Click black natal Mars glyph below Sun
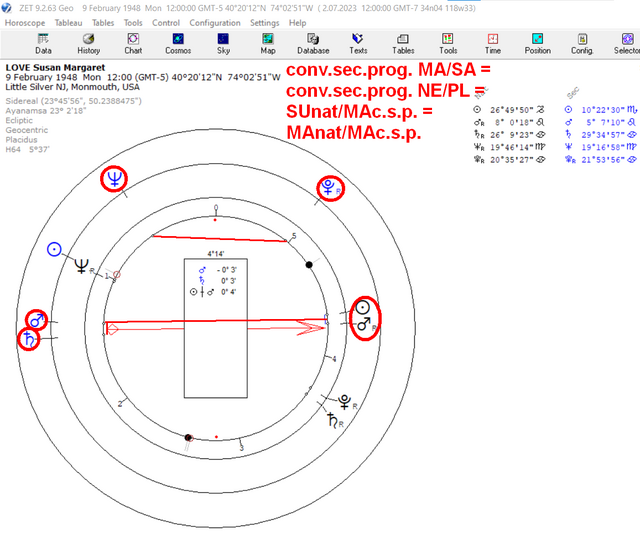 coord(363,324)
